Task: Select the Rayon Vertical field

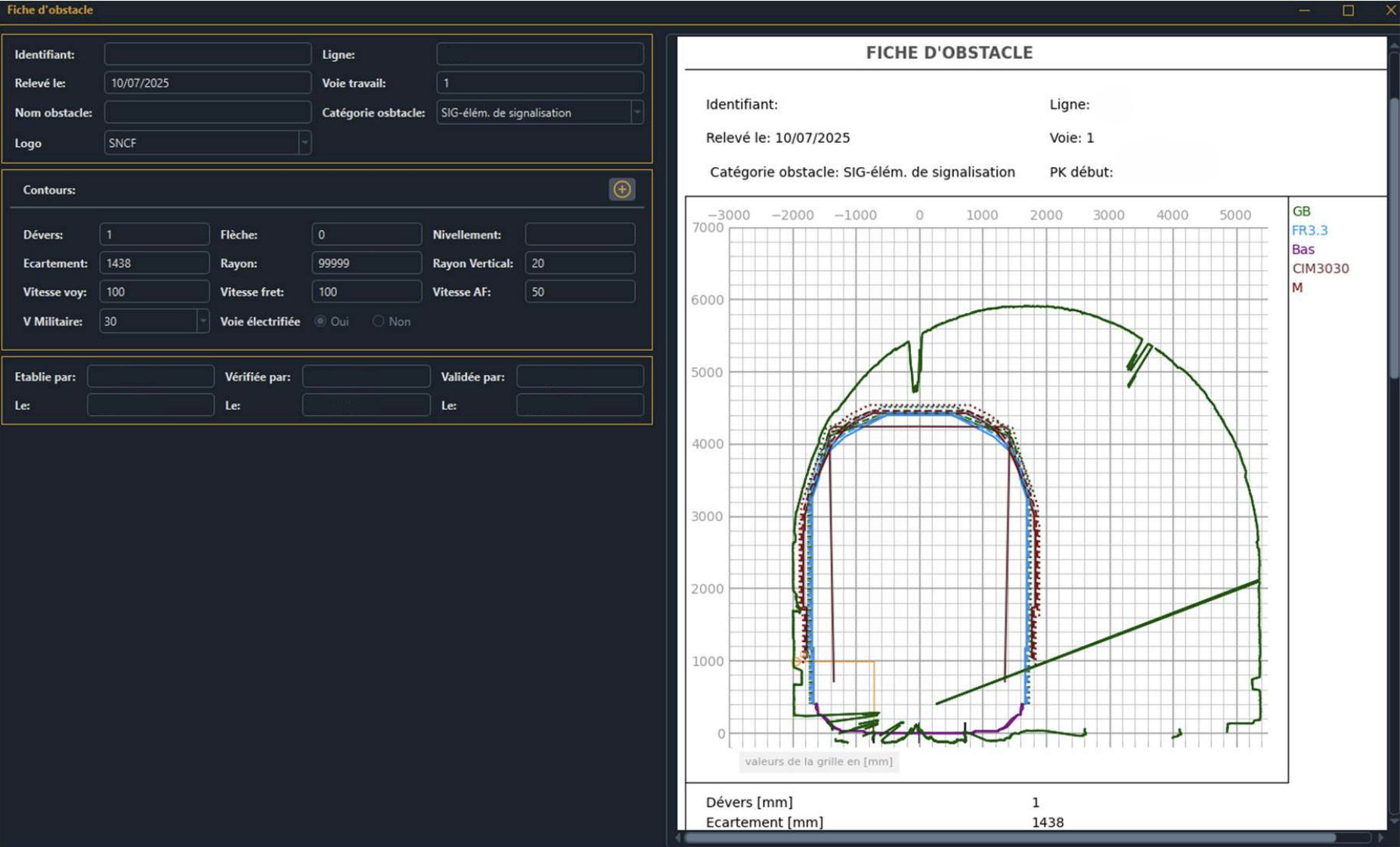Action: tap(580, 263)
